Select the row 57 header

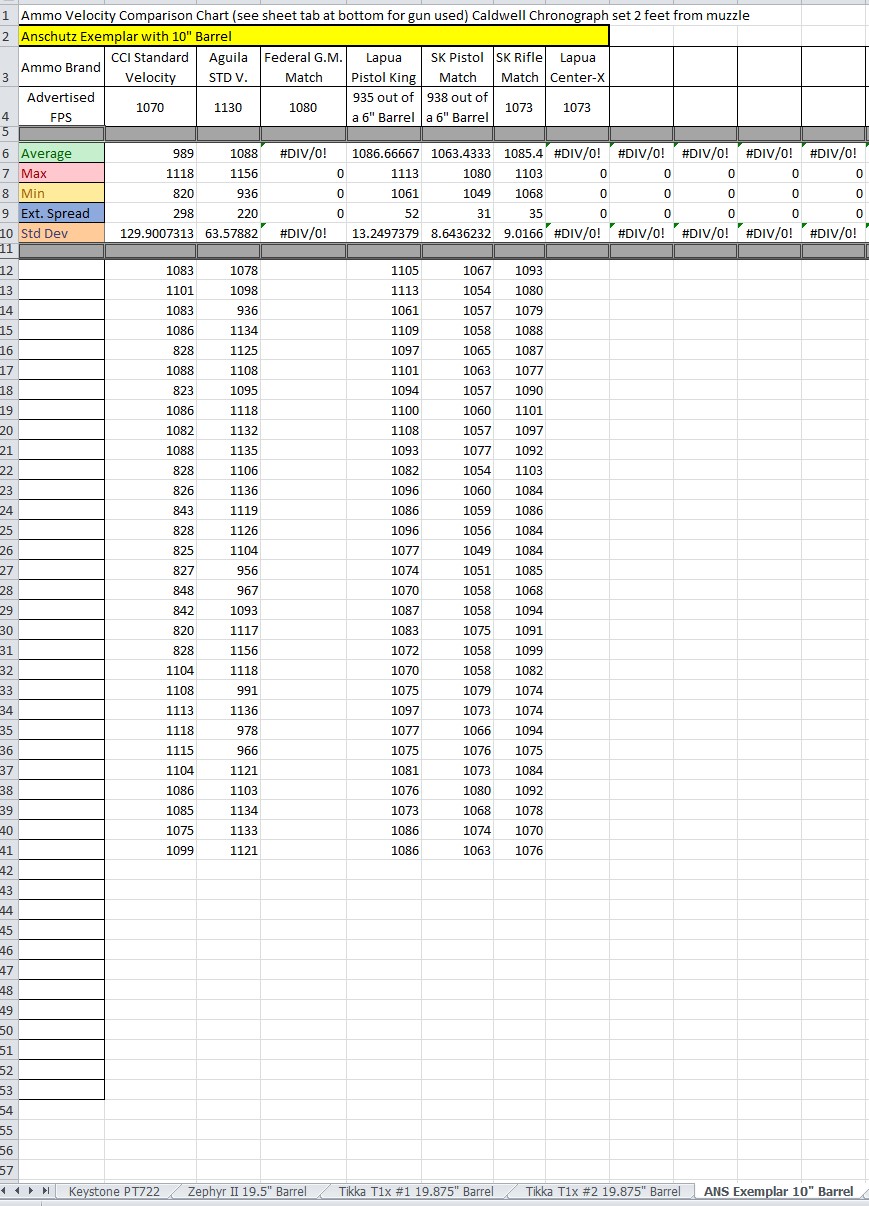click(x=8, y=1170)
